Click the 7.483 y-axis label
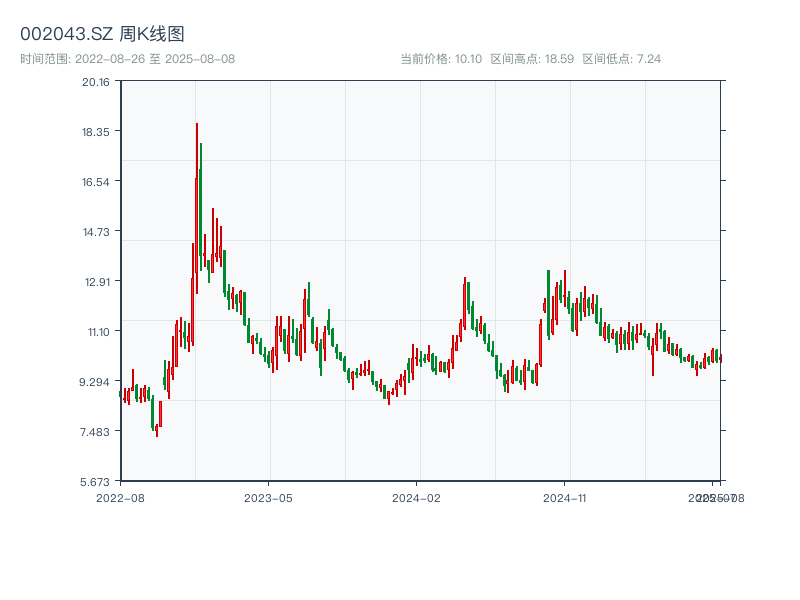Screen dimensions: 800x600 (96, 432)
